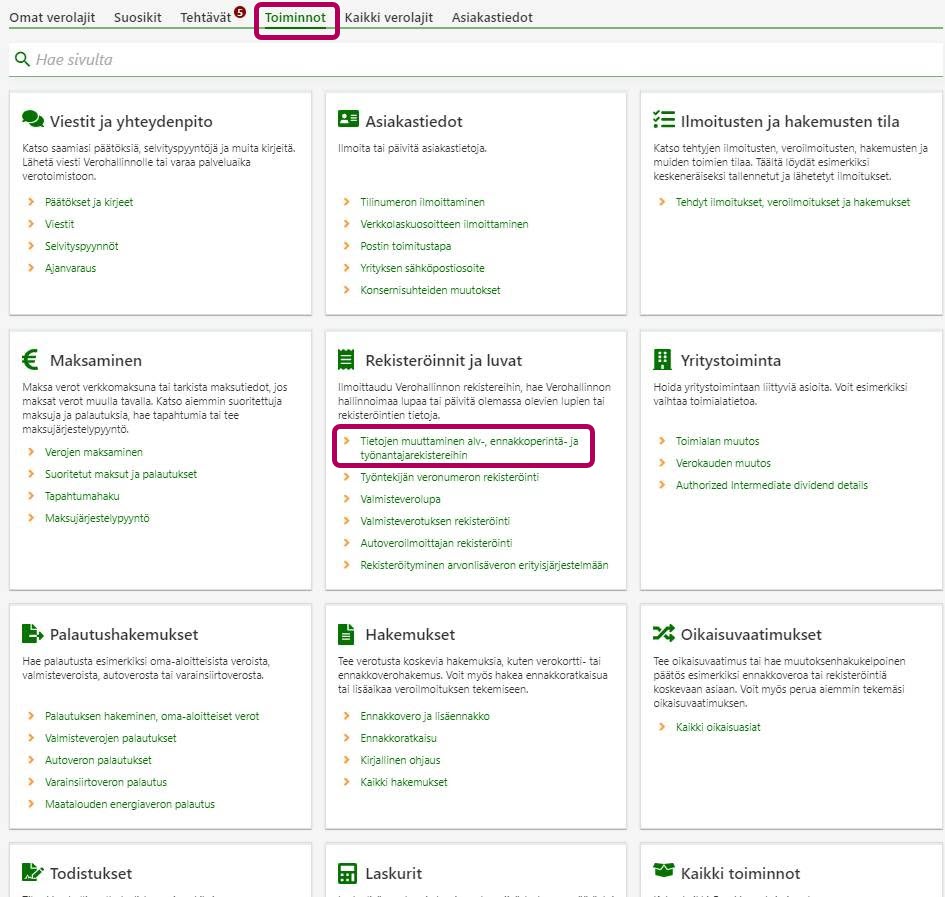Click the building icon beside Yritystoiminta
The image size is (945, 897).
tap(662, 359)
